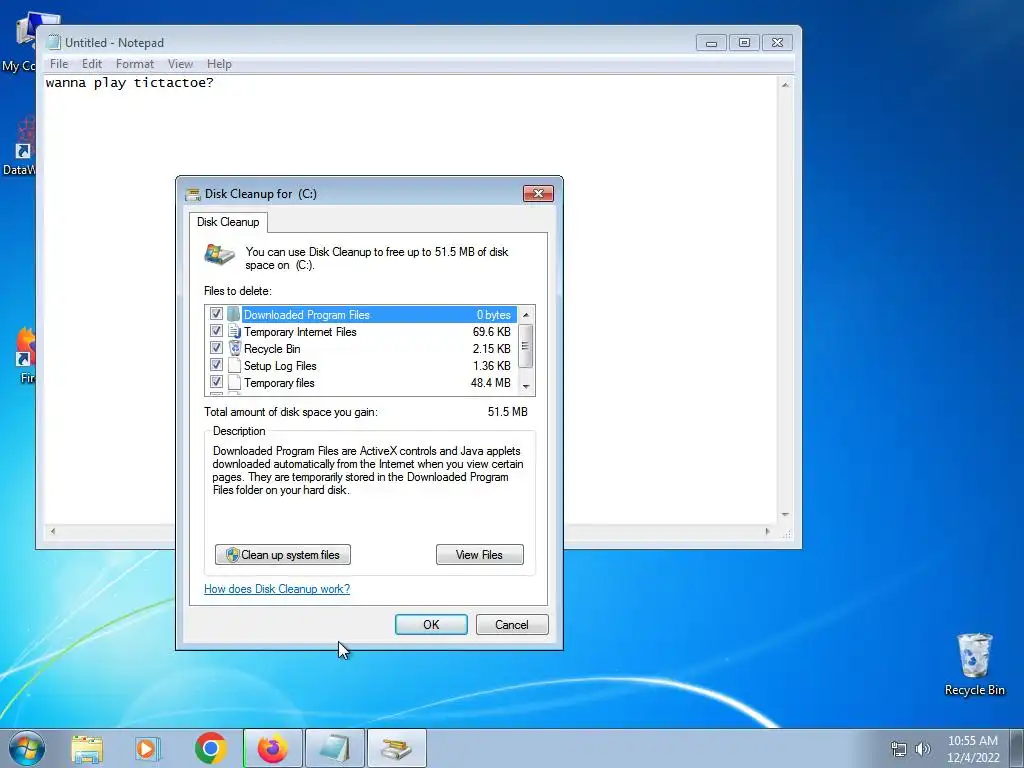Select the Recycle Bin entry in Files to delete
Screen dimensions: 1024x768
pos(361,349)
